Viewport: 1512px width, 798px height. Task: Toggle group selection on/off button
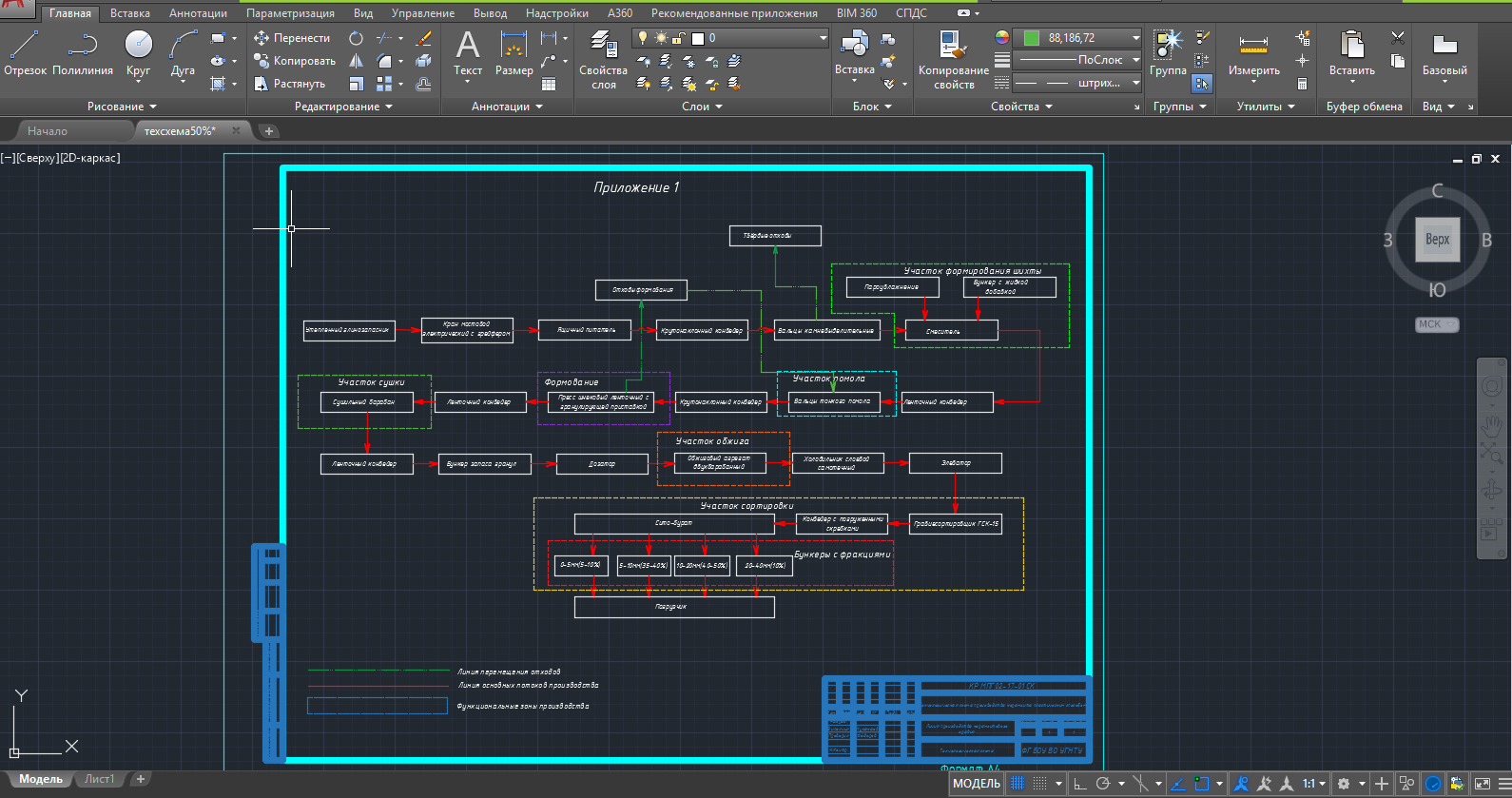point(1202,84)
